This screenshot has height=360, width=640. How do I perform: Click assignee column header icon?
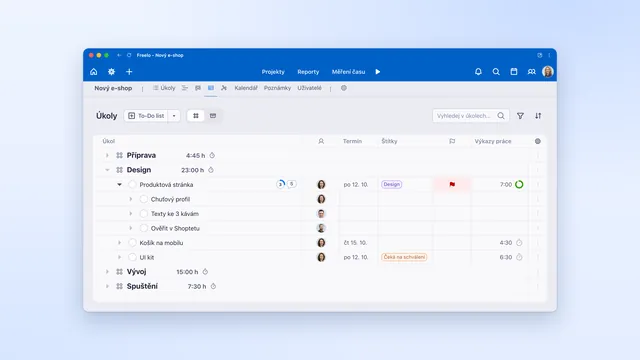pos(321,141)
